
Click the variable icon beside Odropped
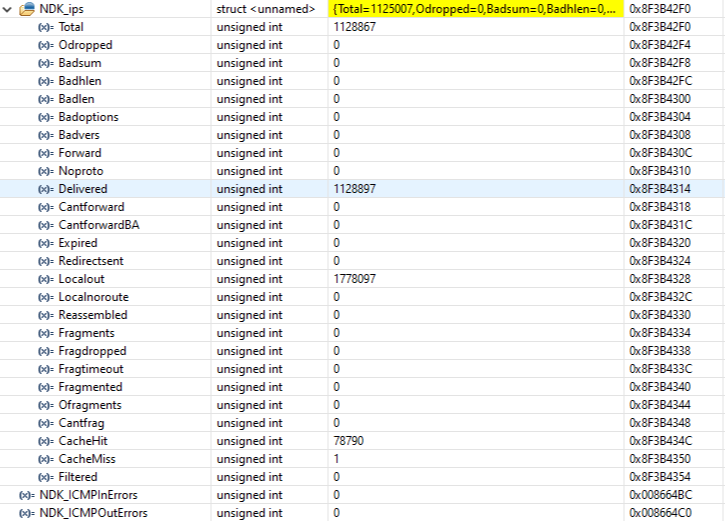[x=46, y=45]
